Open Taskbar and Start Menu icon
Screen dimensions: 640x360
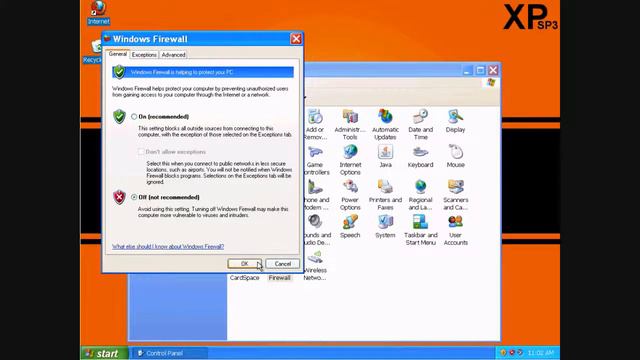click(x=420, y=222)
